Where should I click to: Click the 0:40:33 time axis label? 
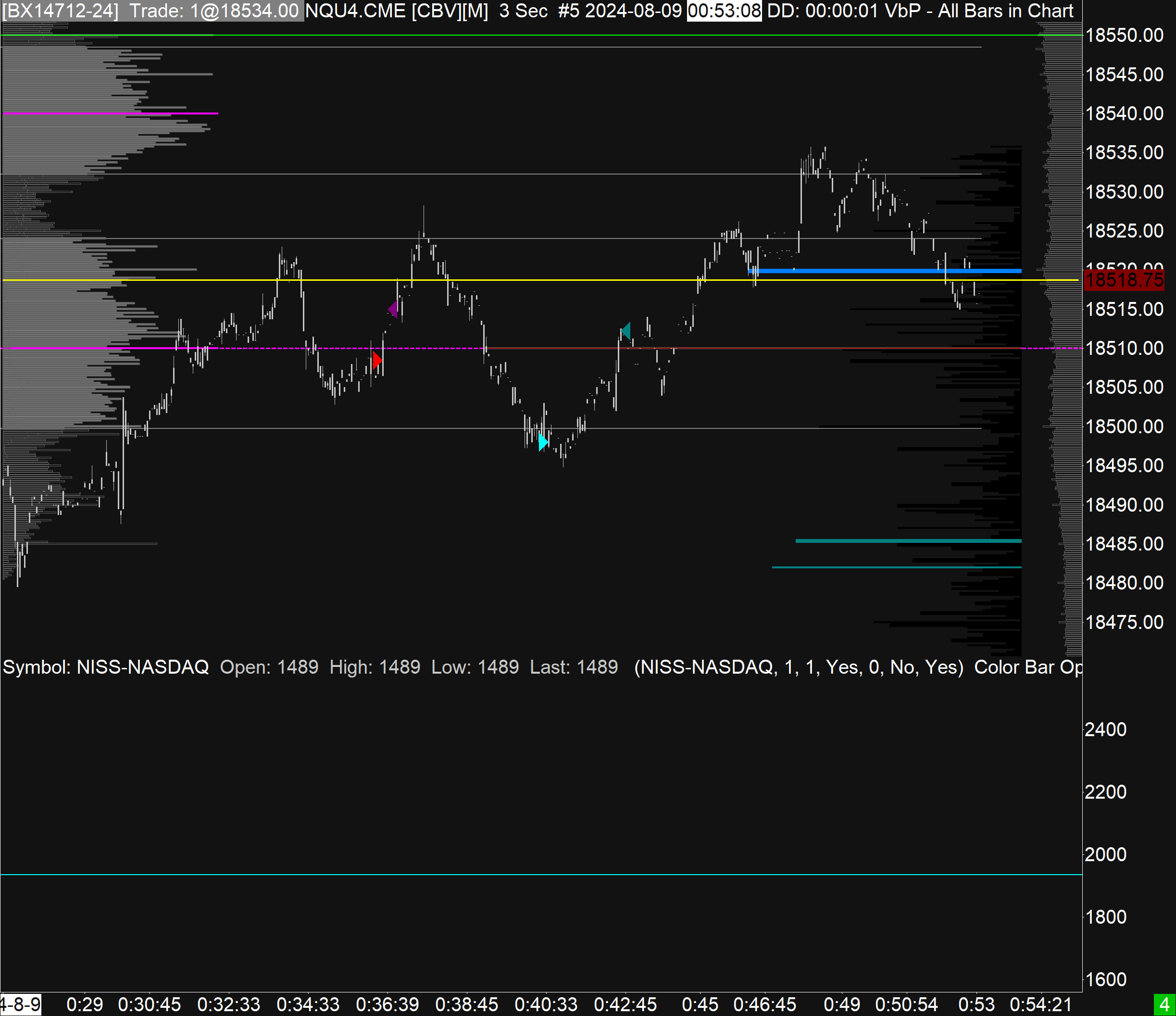click(x=545, y=1004)
